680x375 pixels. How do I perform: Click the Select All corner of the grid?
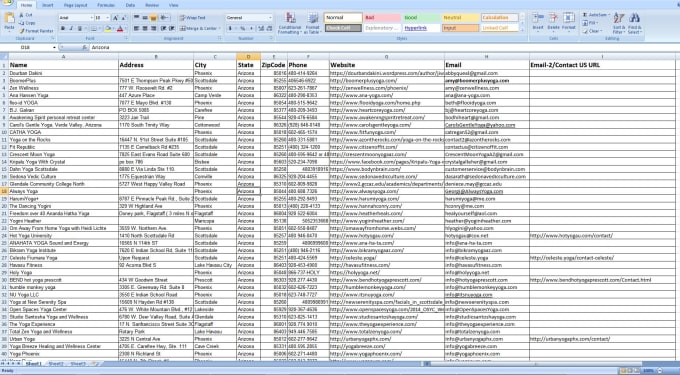pyautogui.click(x=4, y=57)
